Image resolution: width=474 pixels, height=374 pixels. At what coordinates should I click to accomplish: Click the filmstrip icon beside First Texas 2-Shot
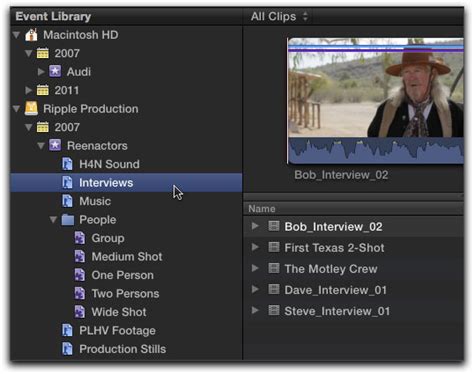point(274,247)
